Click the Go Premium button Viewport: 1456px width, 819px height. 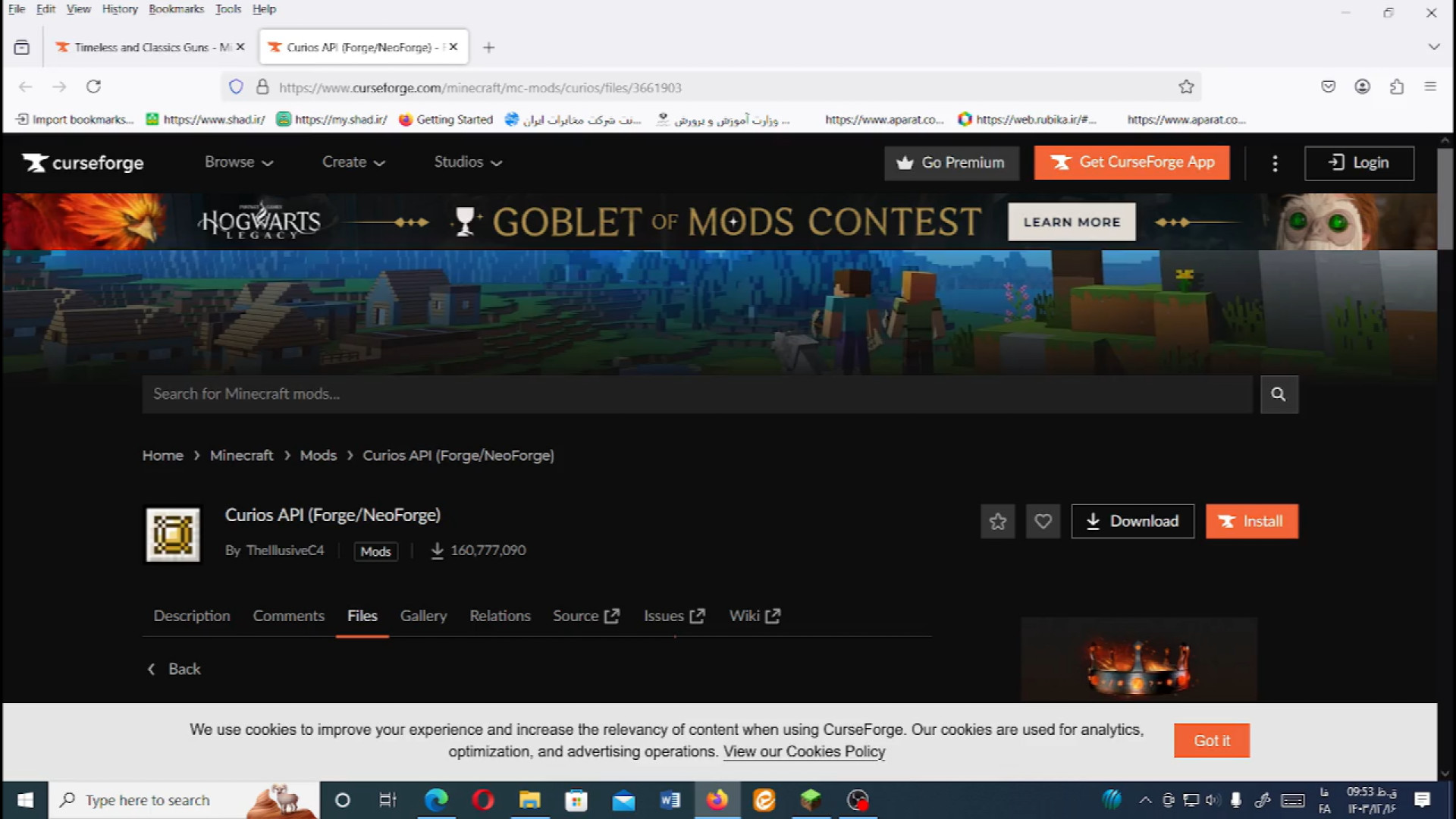951,163
